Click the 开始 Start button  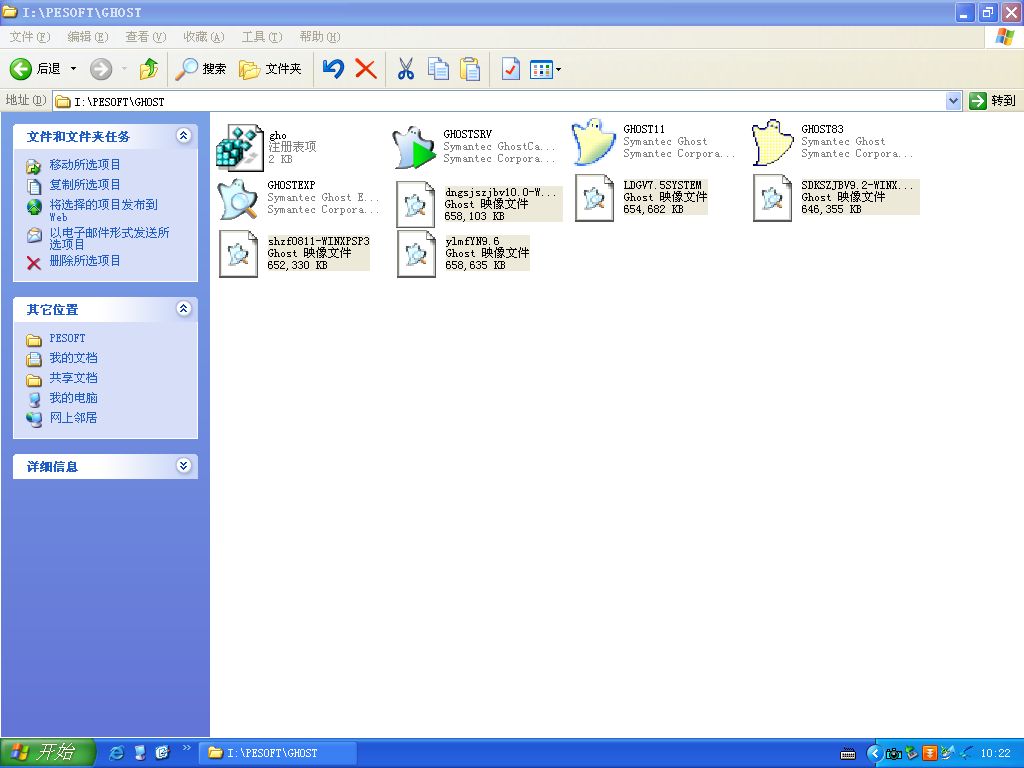click(x=46, y=752)
